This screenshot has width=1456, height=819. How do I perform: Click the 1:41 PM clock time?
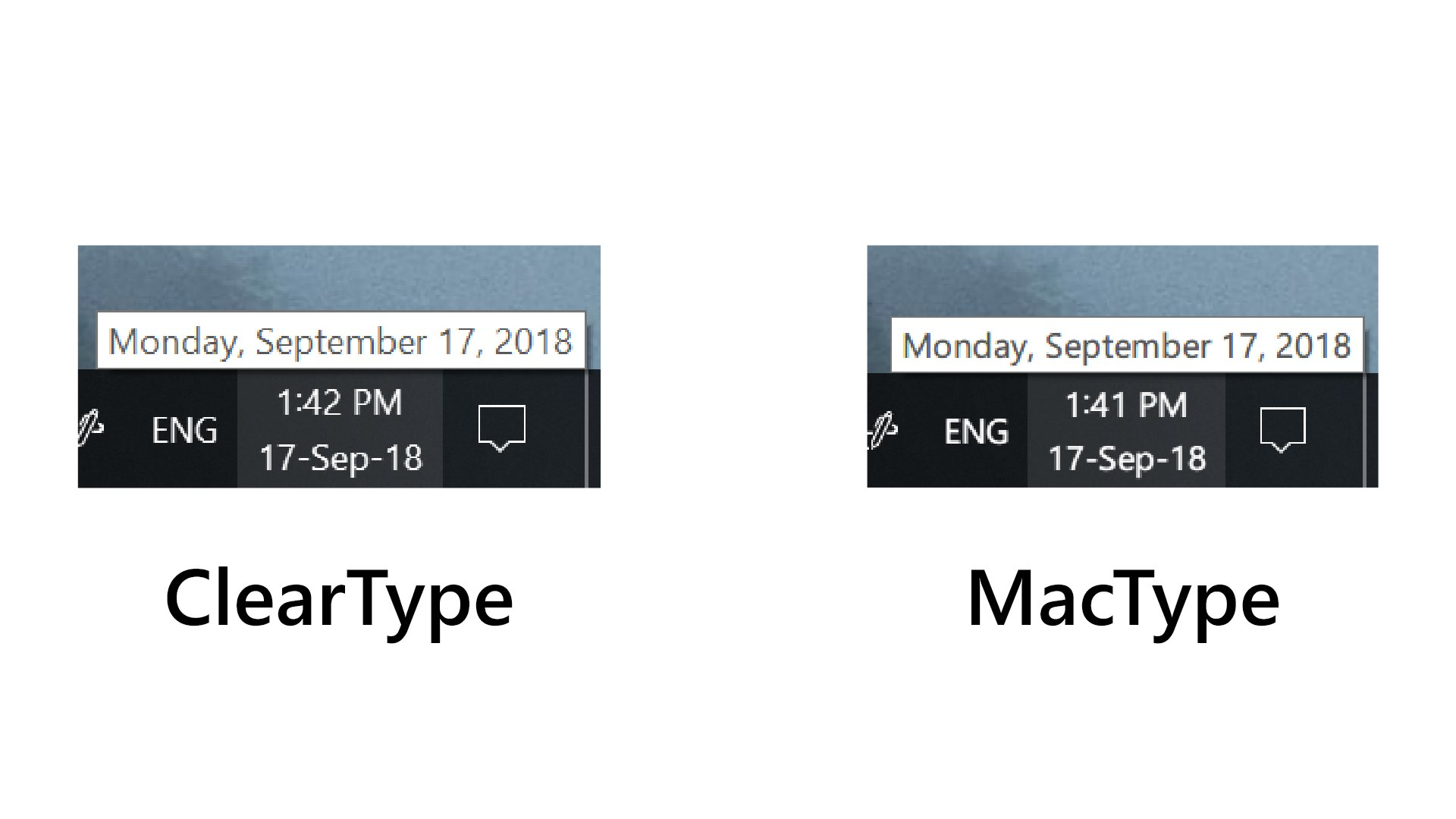pos(1126,406)
